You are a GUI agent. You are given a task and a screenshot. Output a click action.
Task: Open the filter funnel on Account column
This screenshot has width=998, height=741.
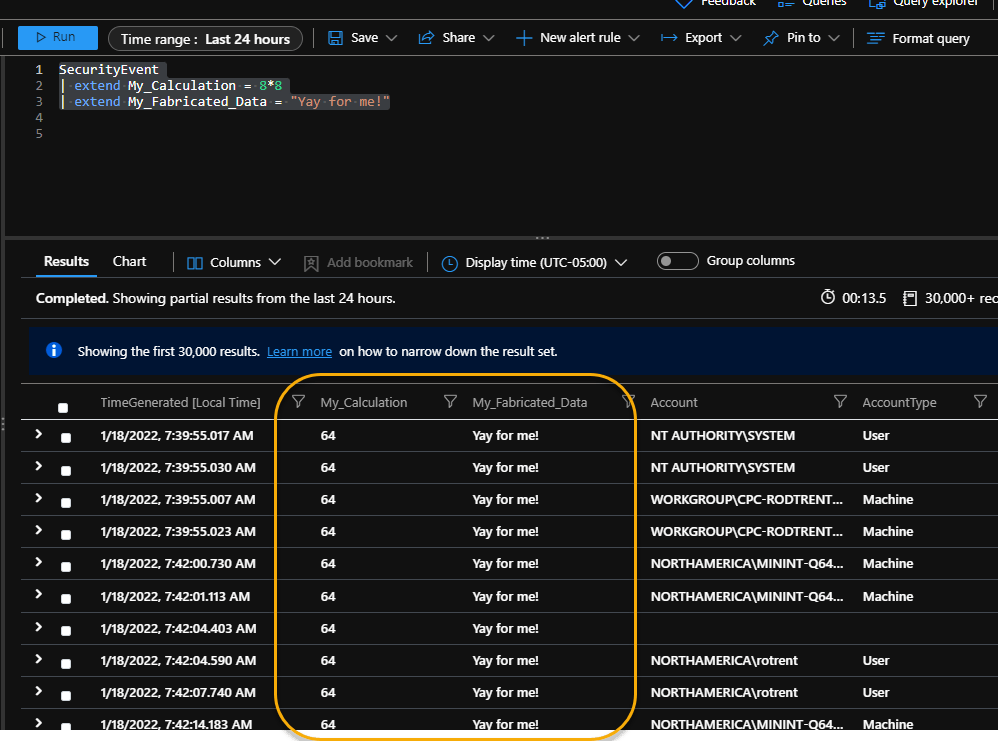pyautogui.click(x=841, y=402)
